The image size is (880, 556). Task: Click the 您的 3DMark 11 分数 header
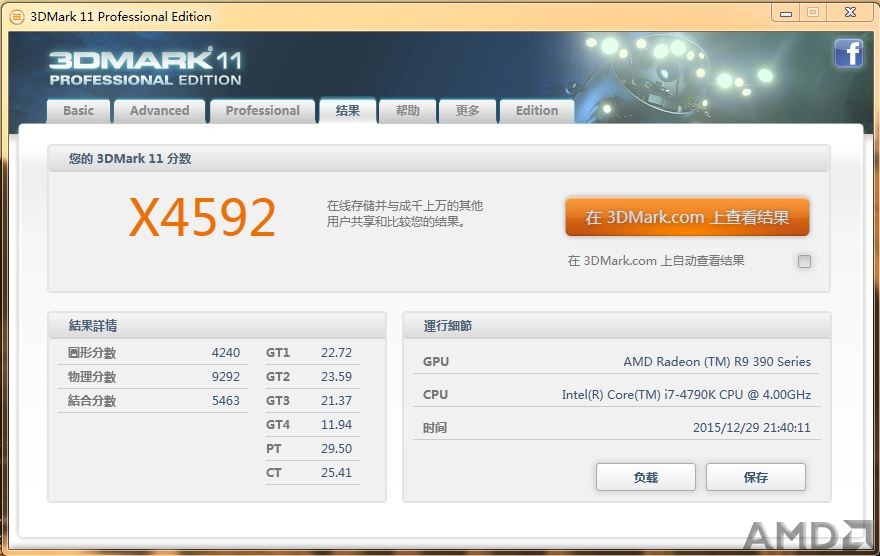(438, 159)
